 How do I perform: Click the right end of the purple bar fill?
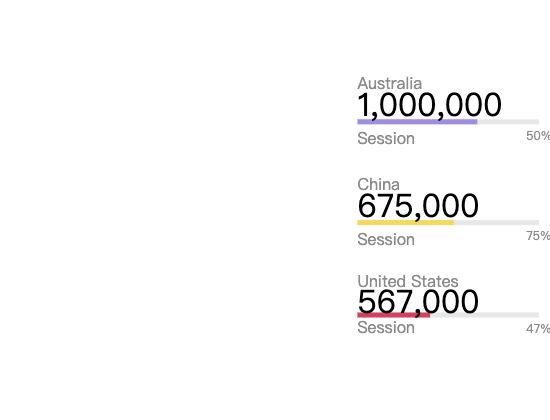click(x=475, y=122)
